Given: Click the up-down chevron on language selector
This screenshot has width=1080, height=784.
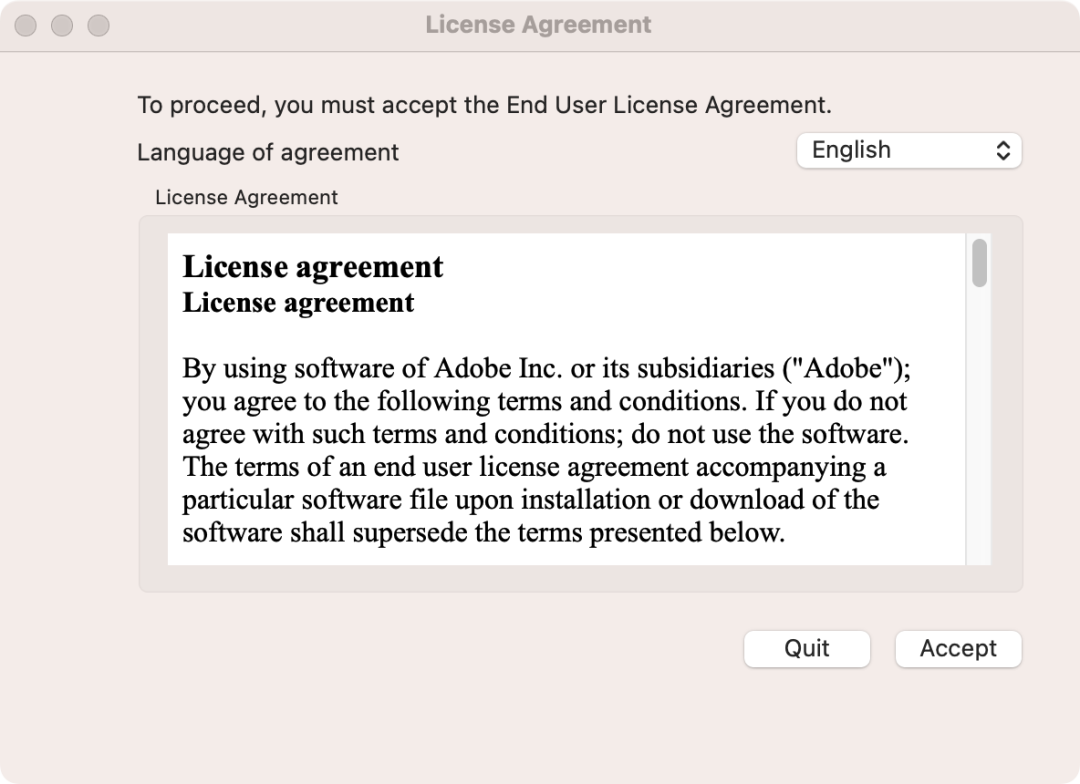Looking at the screenshot, I should (1003, 151).
